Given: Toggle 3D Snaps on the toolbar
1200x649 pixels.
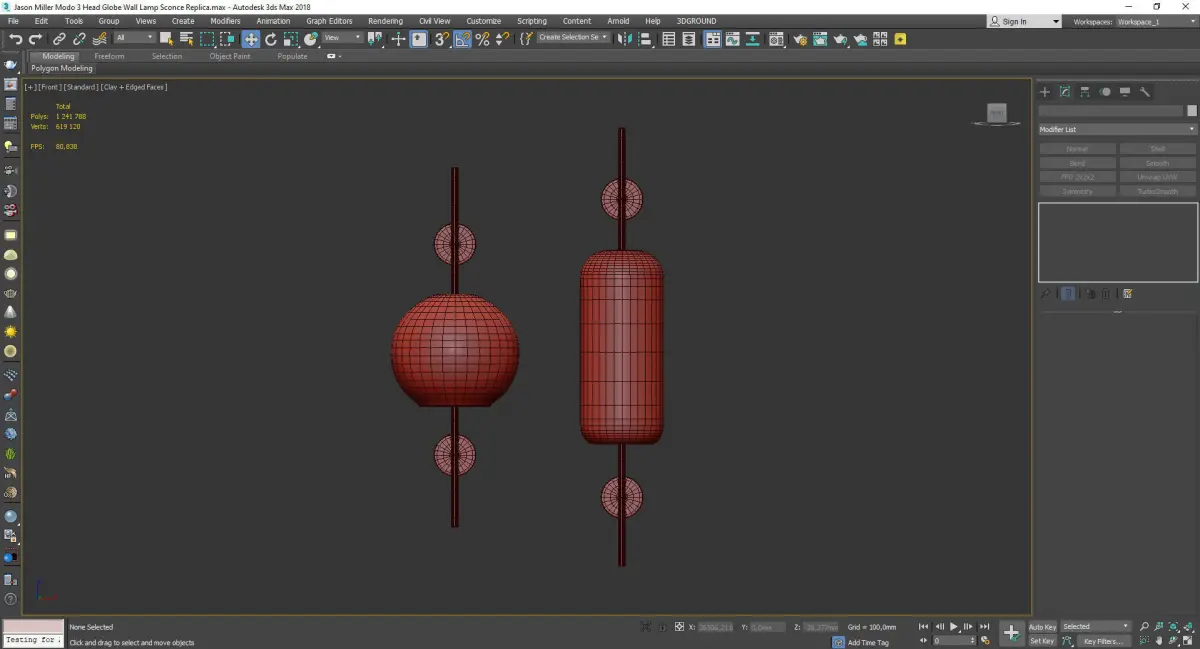Looking at the screenshot, I should (441, 39).
